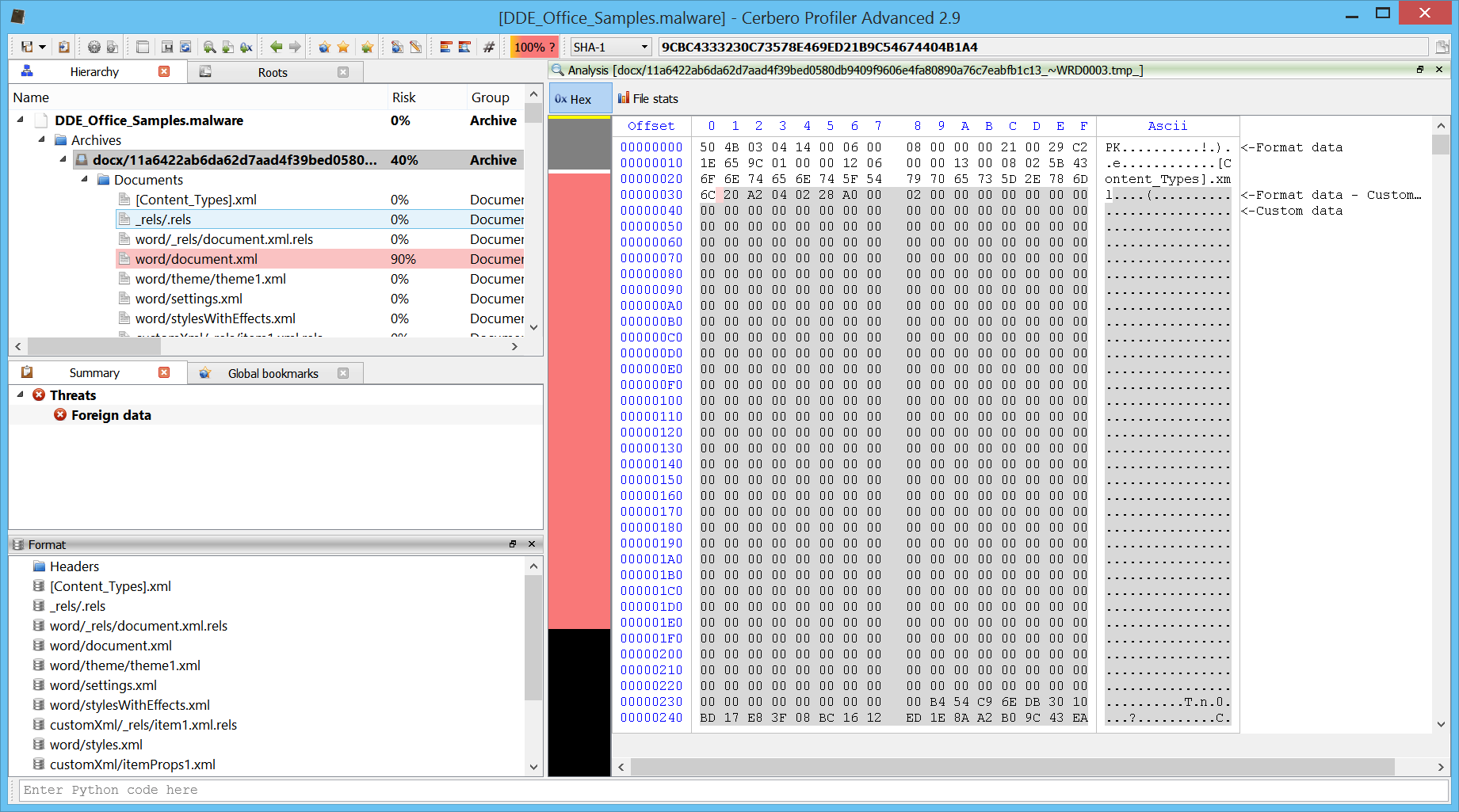Click the globe-document toolbar icon
Image resolution: width=1459 pixels, height=812 pixels.
coord(397,47)
